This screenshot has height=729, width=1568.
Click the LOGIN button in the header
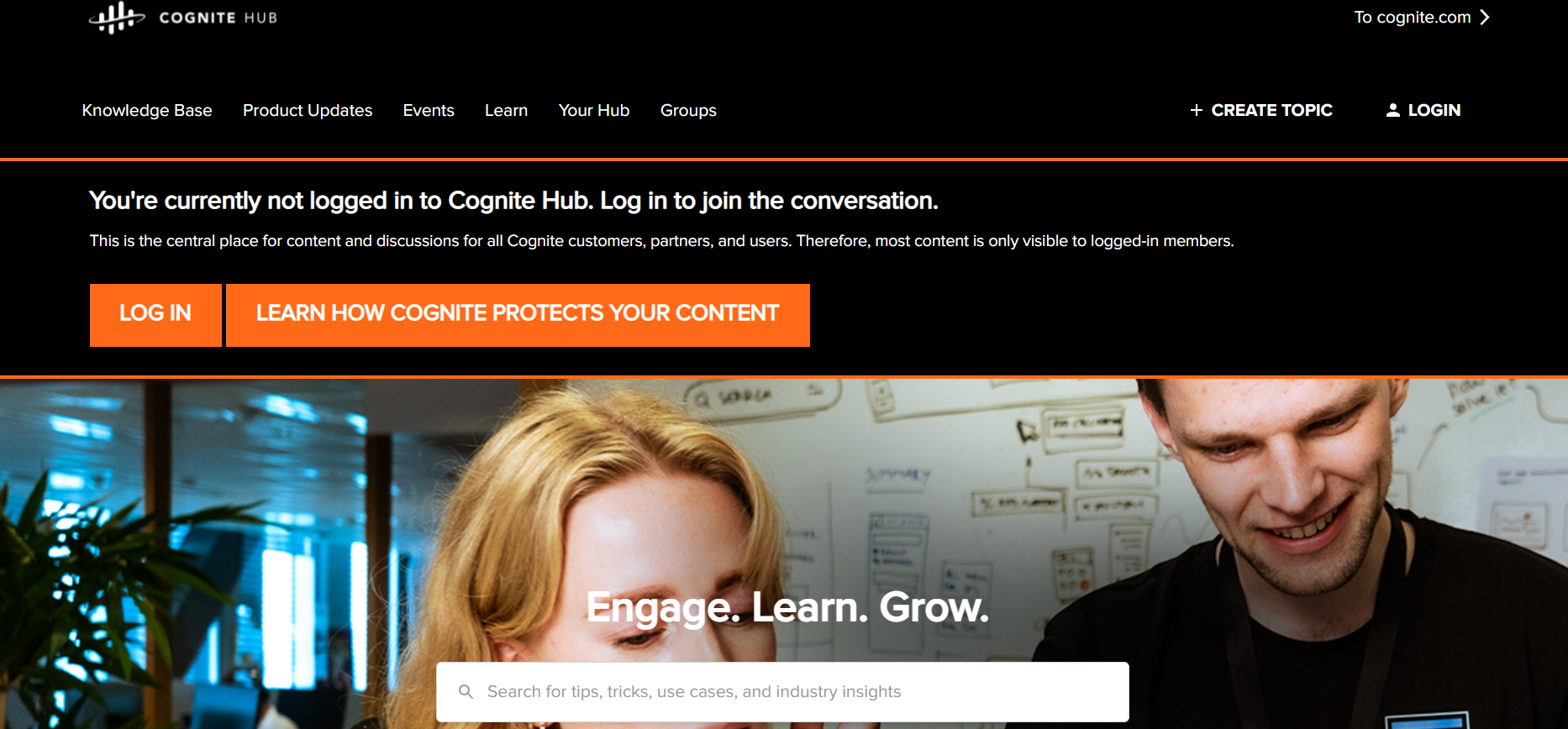pos(1423,110)
